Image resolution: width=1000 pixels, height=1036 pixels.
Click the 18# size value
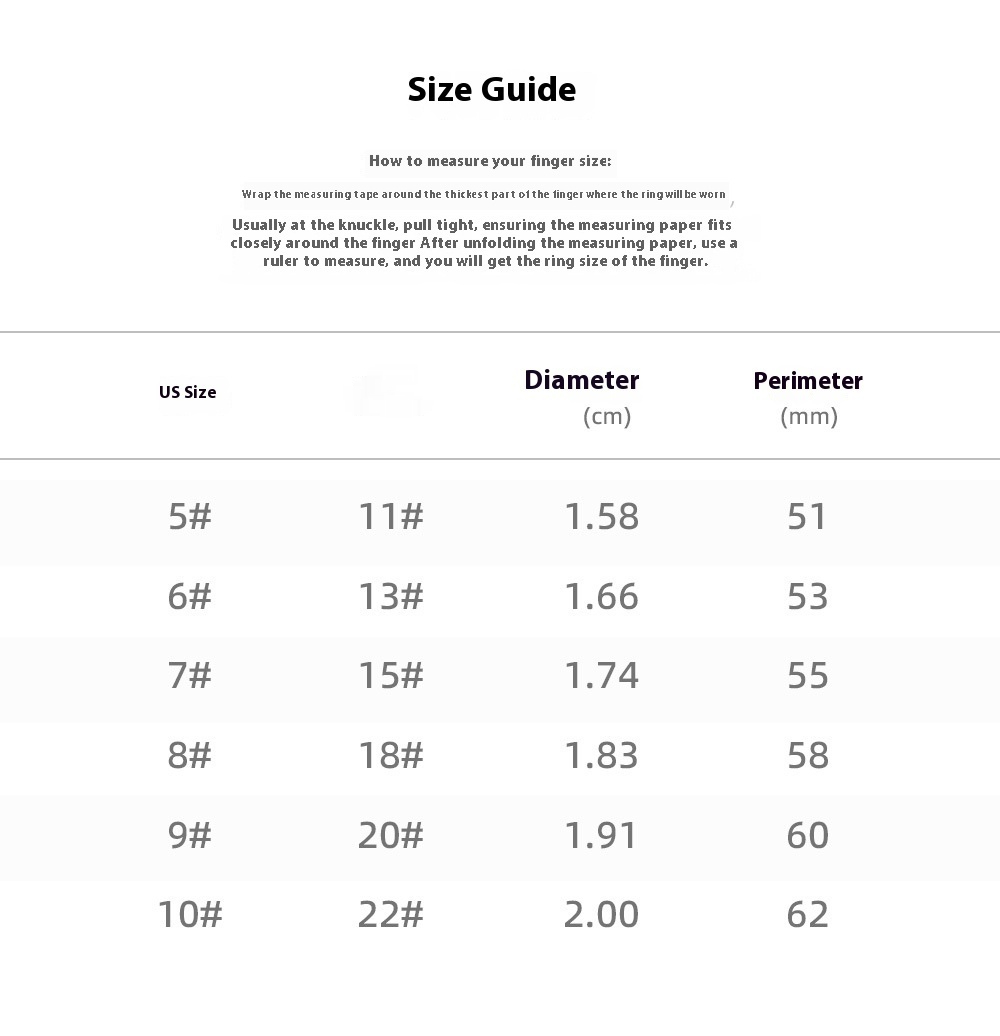(x=391, y=756)
